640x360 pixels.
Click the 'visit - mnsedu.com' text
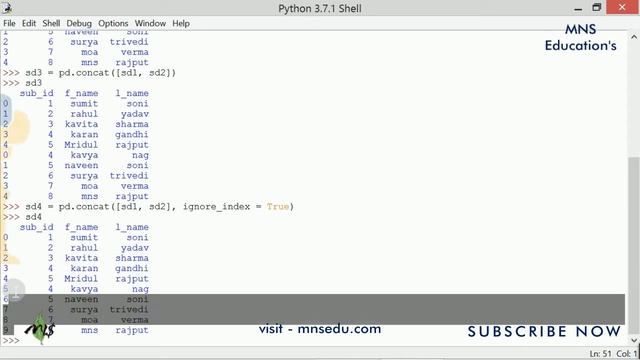click(x=320, y=329)
